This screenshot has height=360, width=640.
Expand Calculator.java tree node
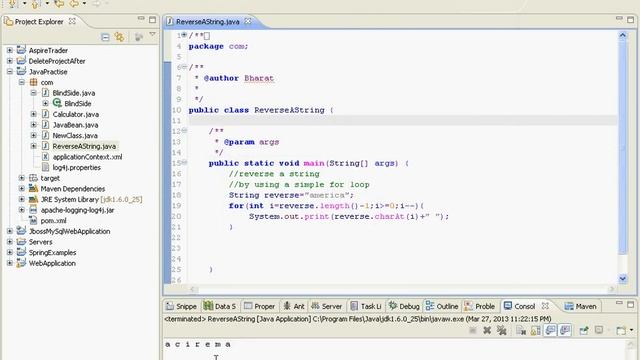[x=34, y=114]
